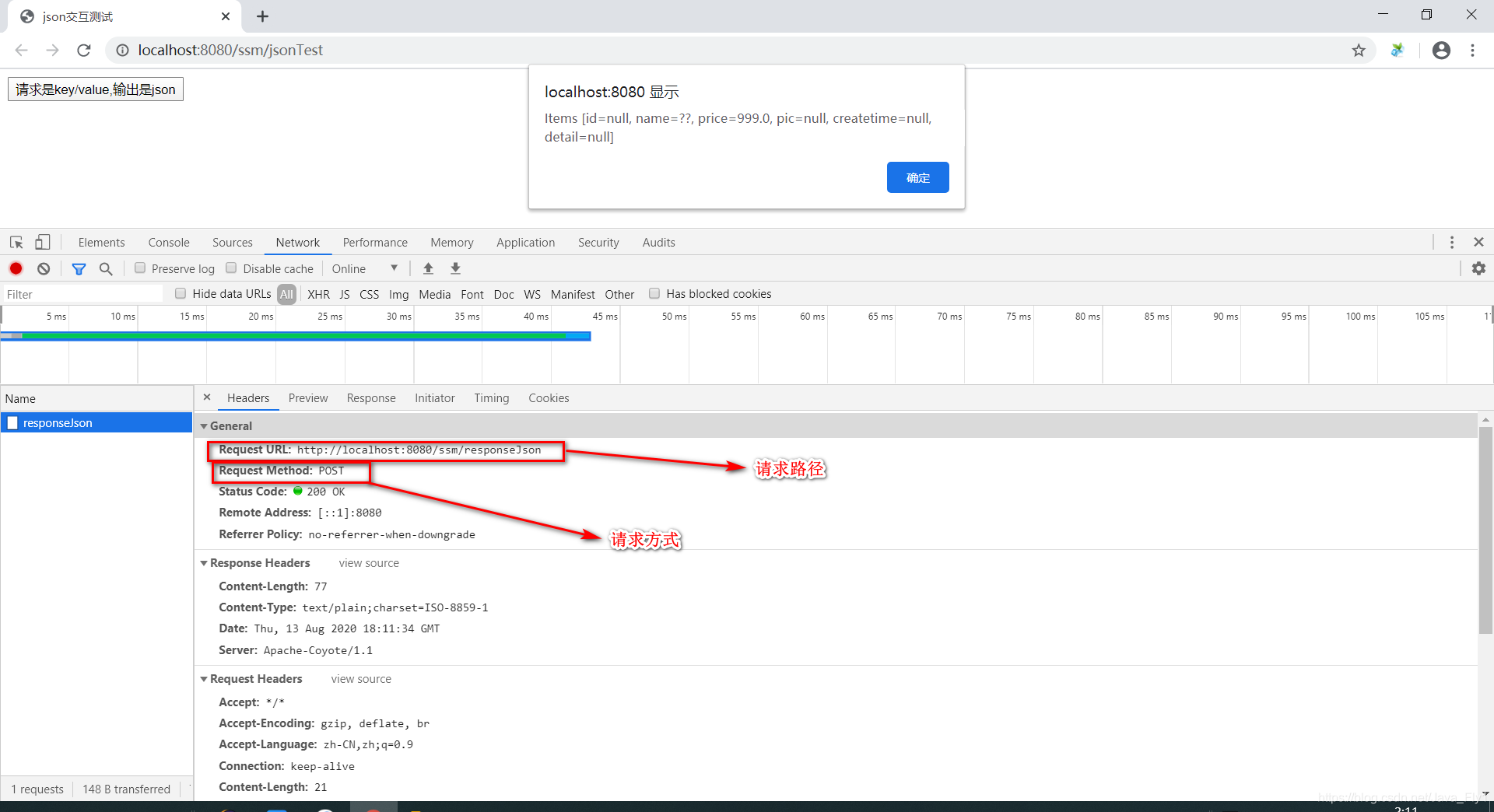Collapse the Response Headers section

(204, 563)
